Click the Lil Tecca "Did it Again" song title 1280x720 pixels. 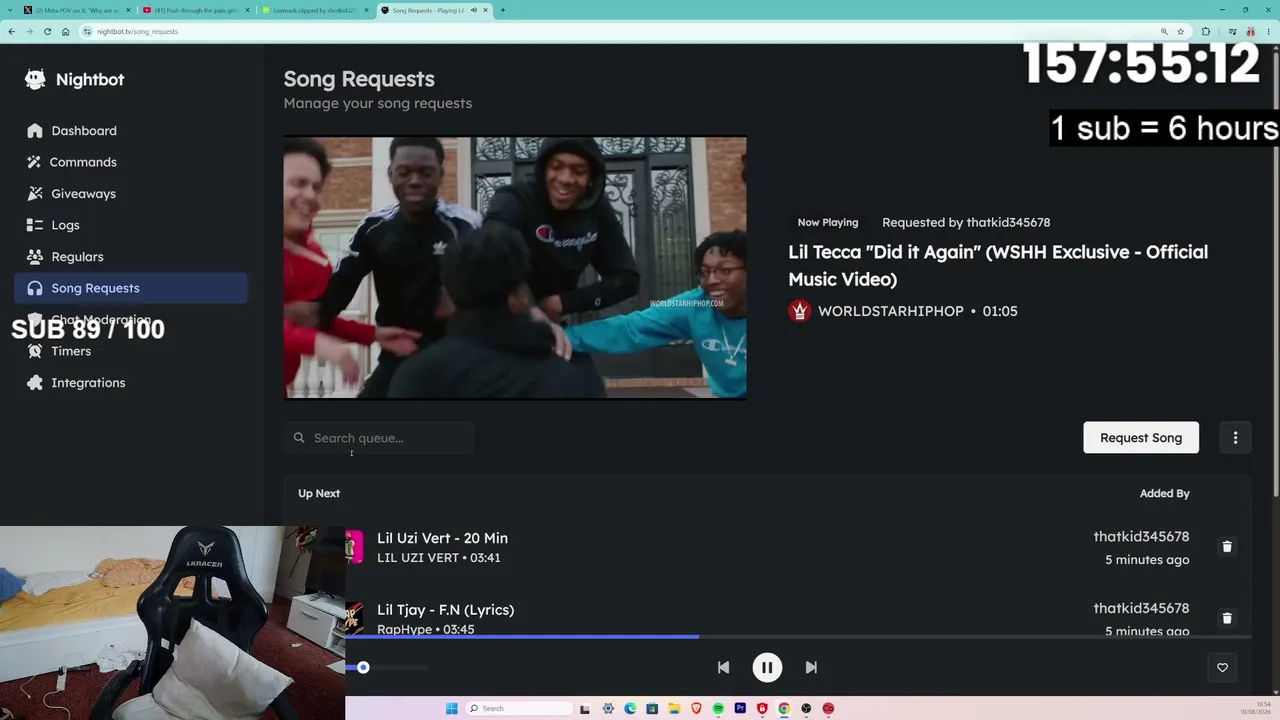coord(998,265)
